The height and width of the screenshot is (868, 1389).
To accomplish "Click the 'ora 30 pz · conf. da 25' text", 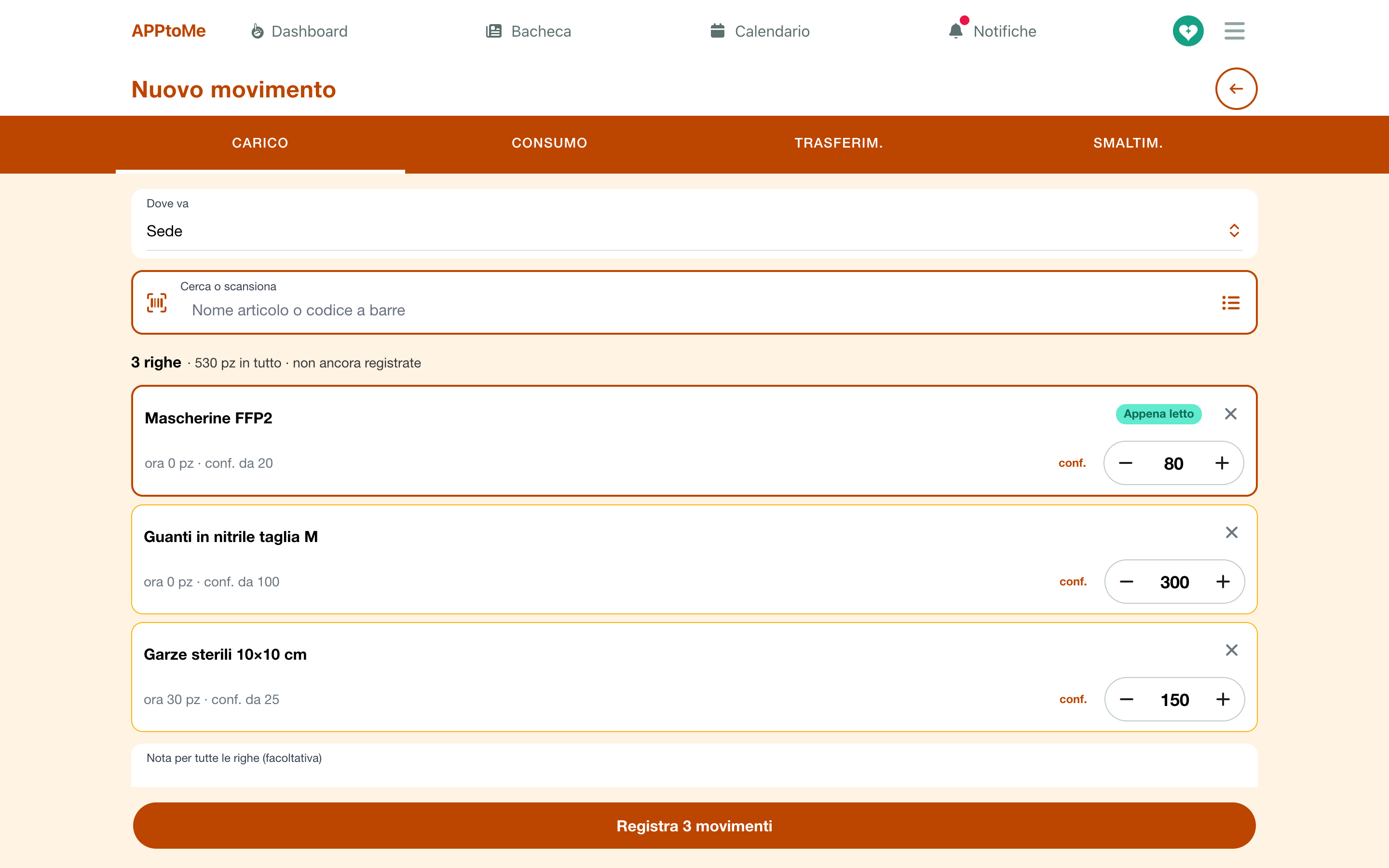I will (x=211, y=700).
